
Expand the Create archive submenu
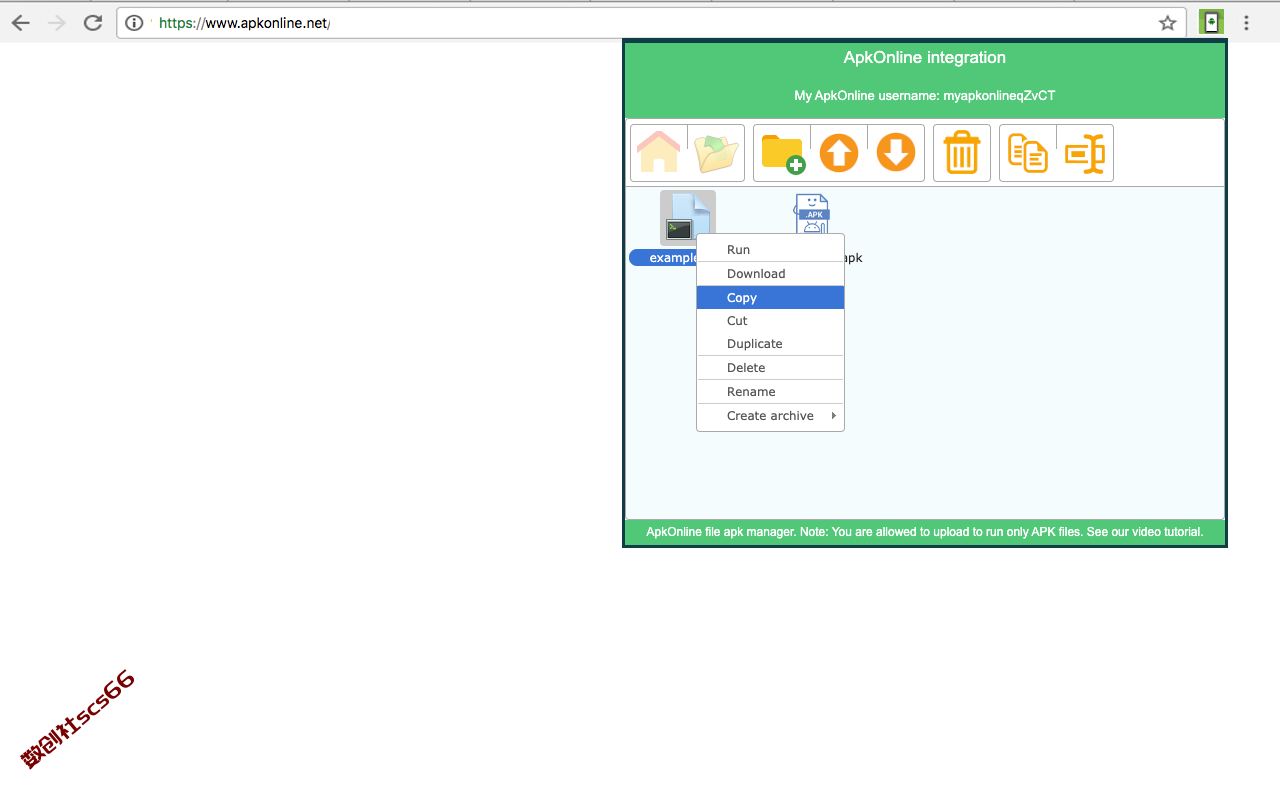[x=770, y=416]
